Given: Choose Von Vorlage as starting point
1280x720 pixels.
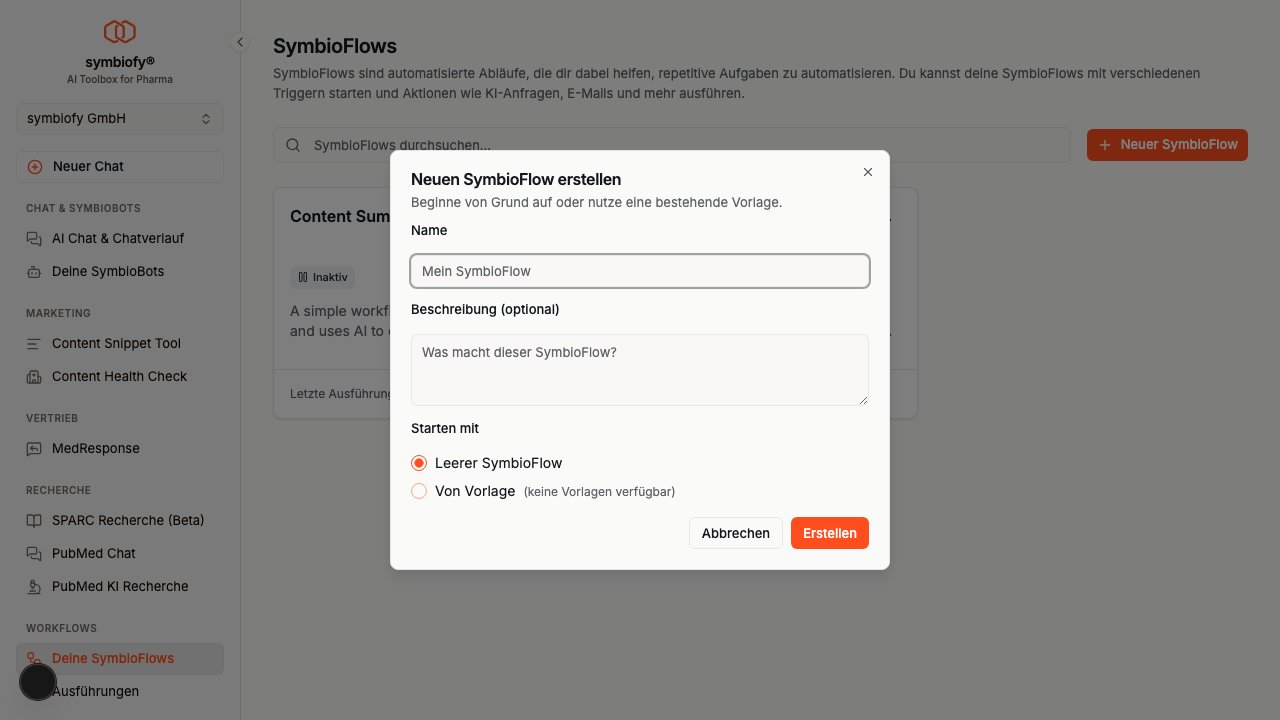Looking at the screenshot, I should click(419, 491).
